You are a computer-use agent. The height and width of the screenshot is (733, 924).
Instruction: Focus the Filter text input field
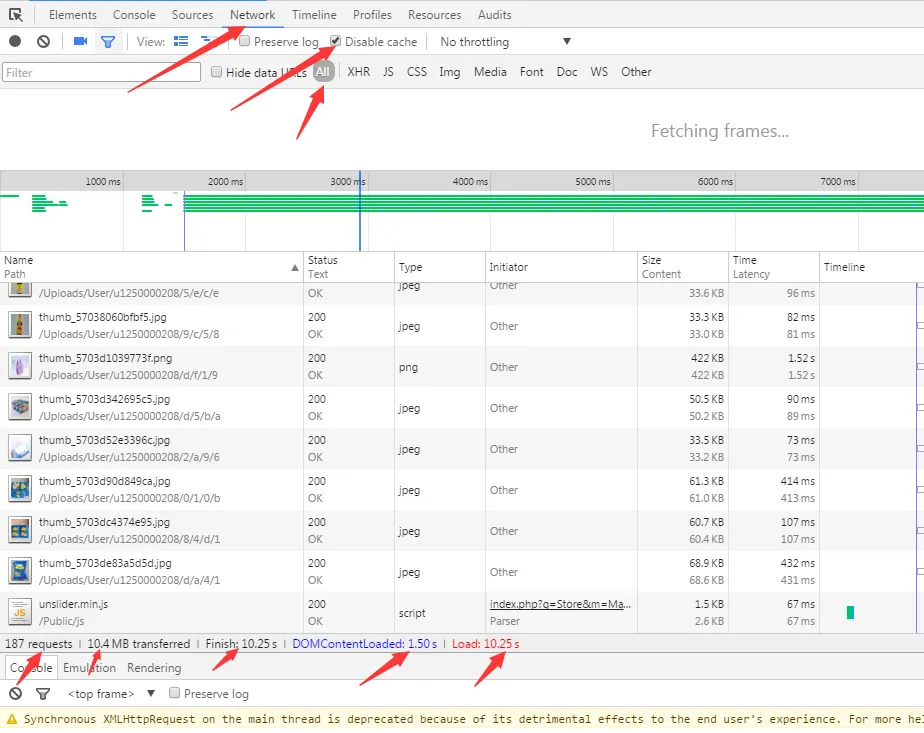pyautogui.click(x=101, y=72)
